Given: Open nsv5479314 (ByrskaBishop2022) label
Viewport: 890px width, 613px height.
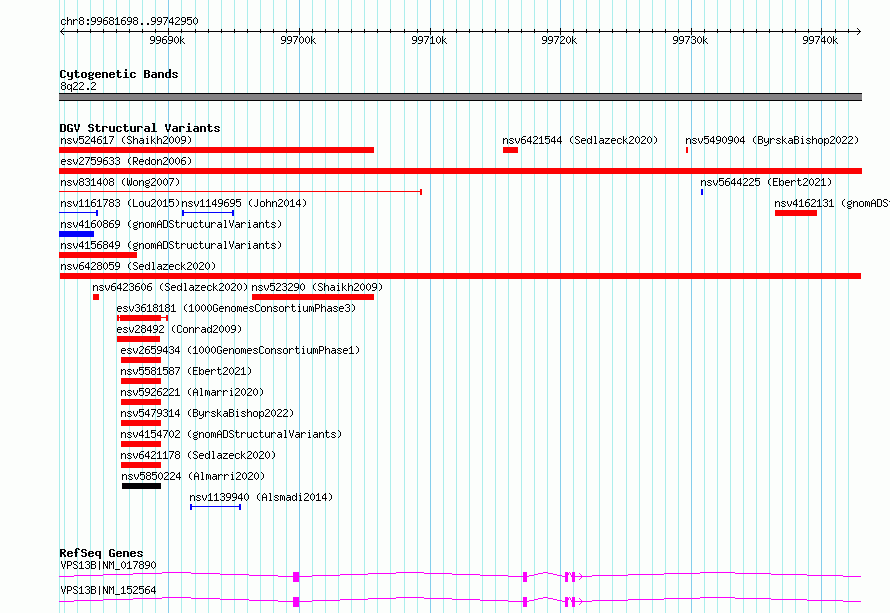Looking at the screenshot, I should (207, 413).
